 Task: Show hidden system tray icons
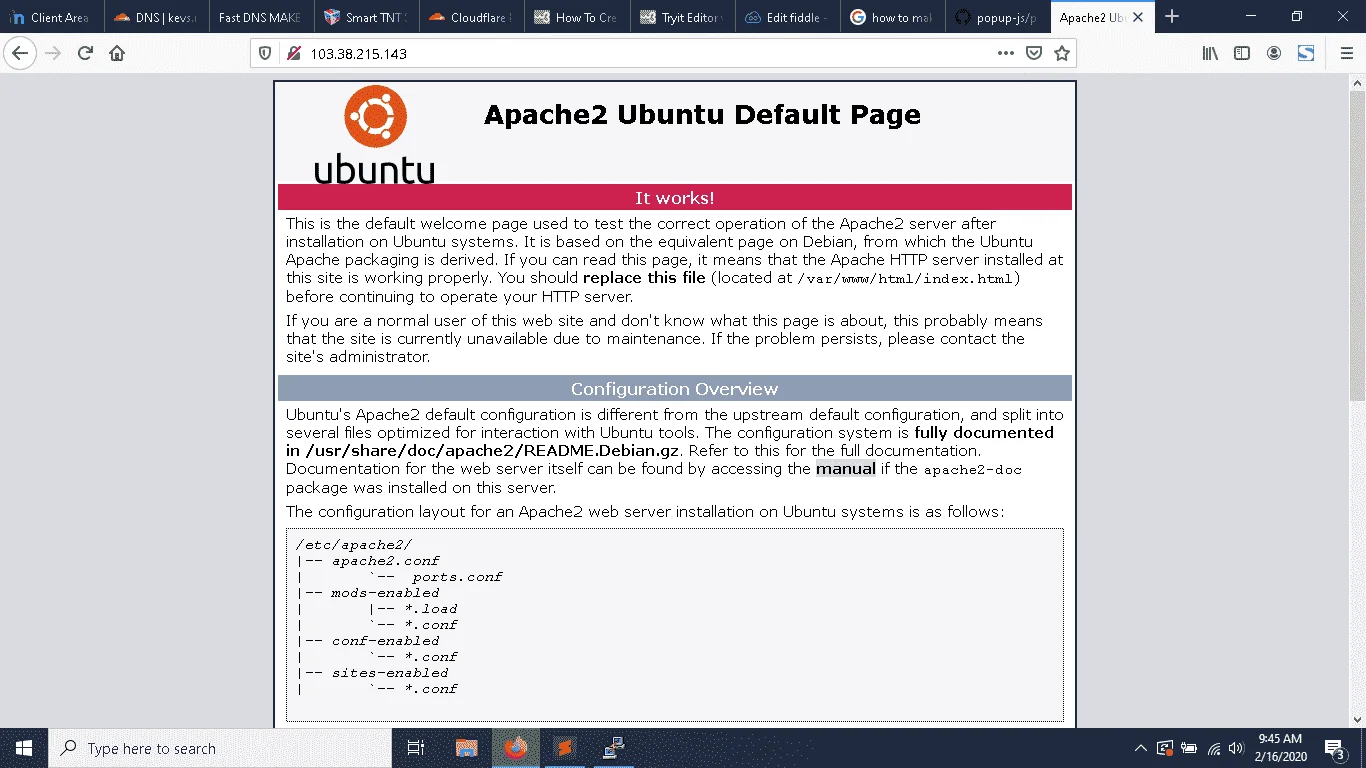coord(1140,748)
